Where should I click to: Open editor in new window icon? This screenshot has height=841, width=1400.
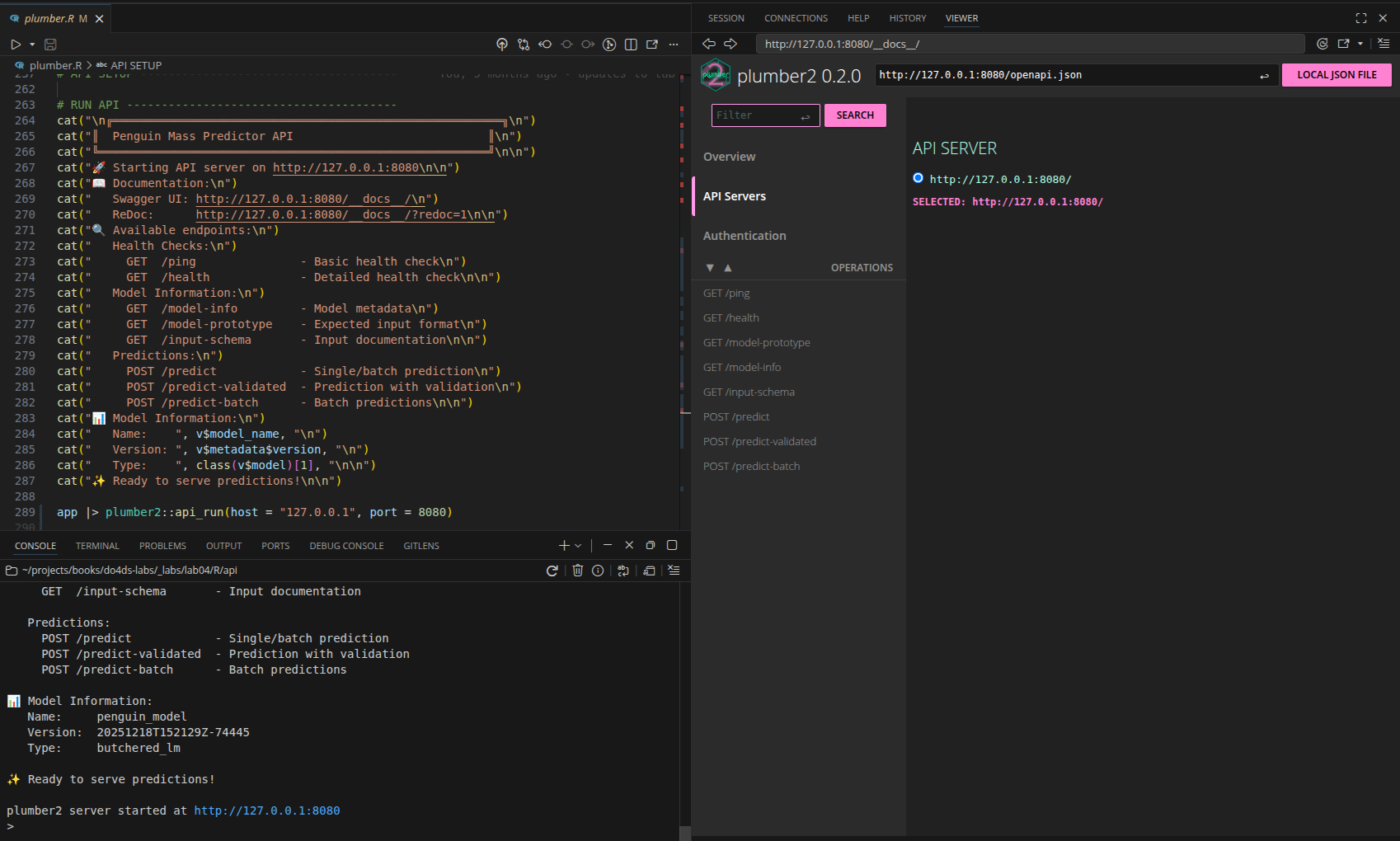pyautogui.click(x=652, y=45)
